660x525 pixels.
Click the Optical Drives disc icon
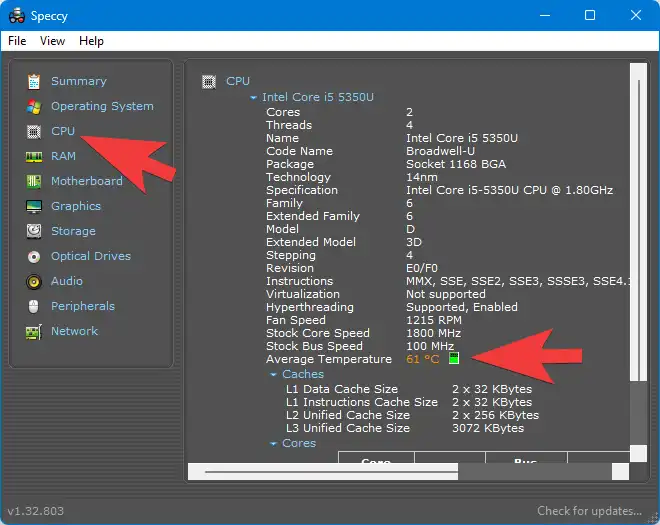(34, 256)
